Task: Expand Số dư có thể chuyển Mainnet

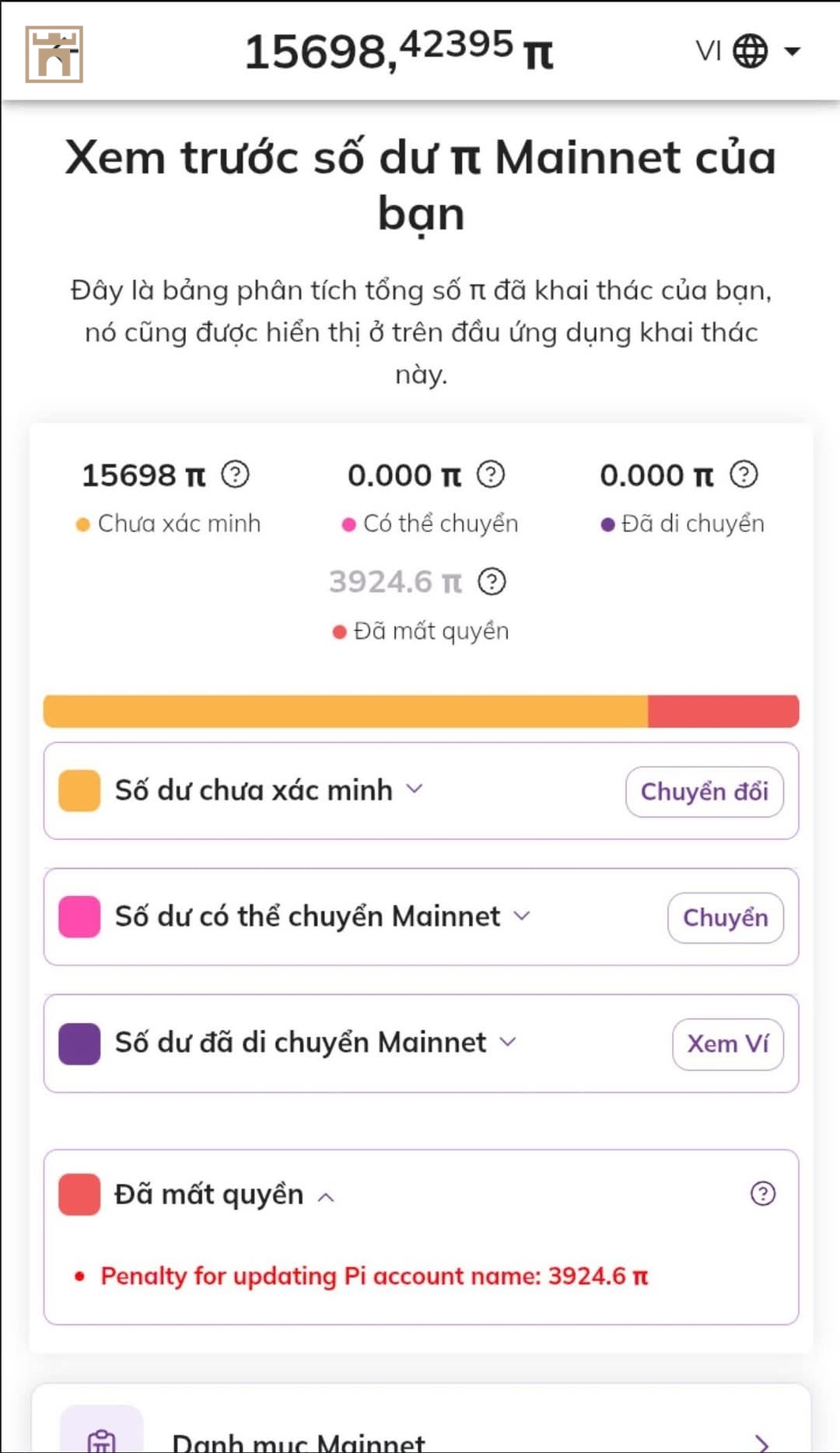Action: pos(522,916)
